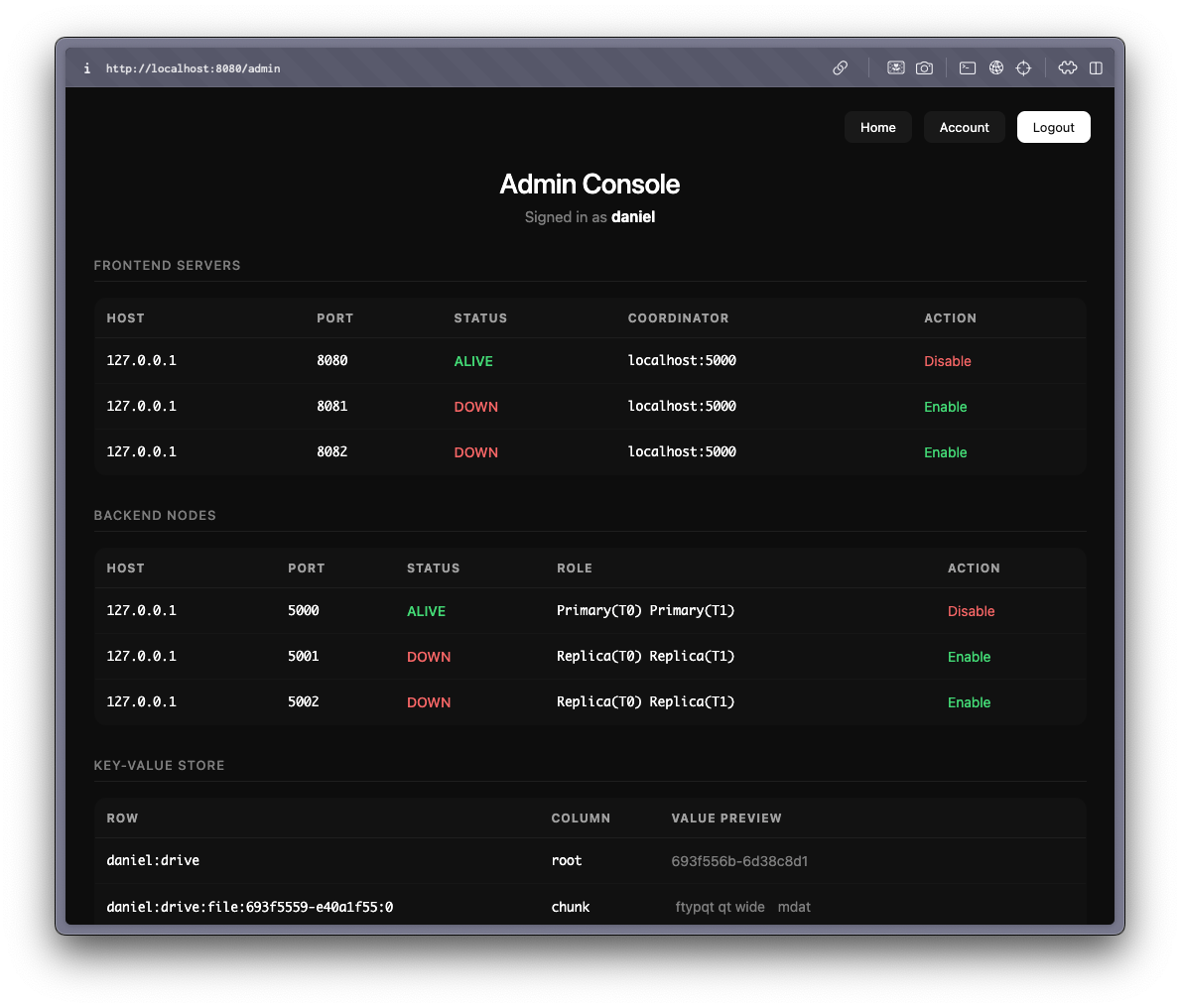
Task: Toggle the split view panel icon
Action: tap(1096, 67)
